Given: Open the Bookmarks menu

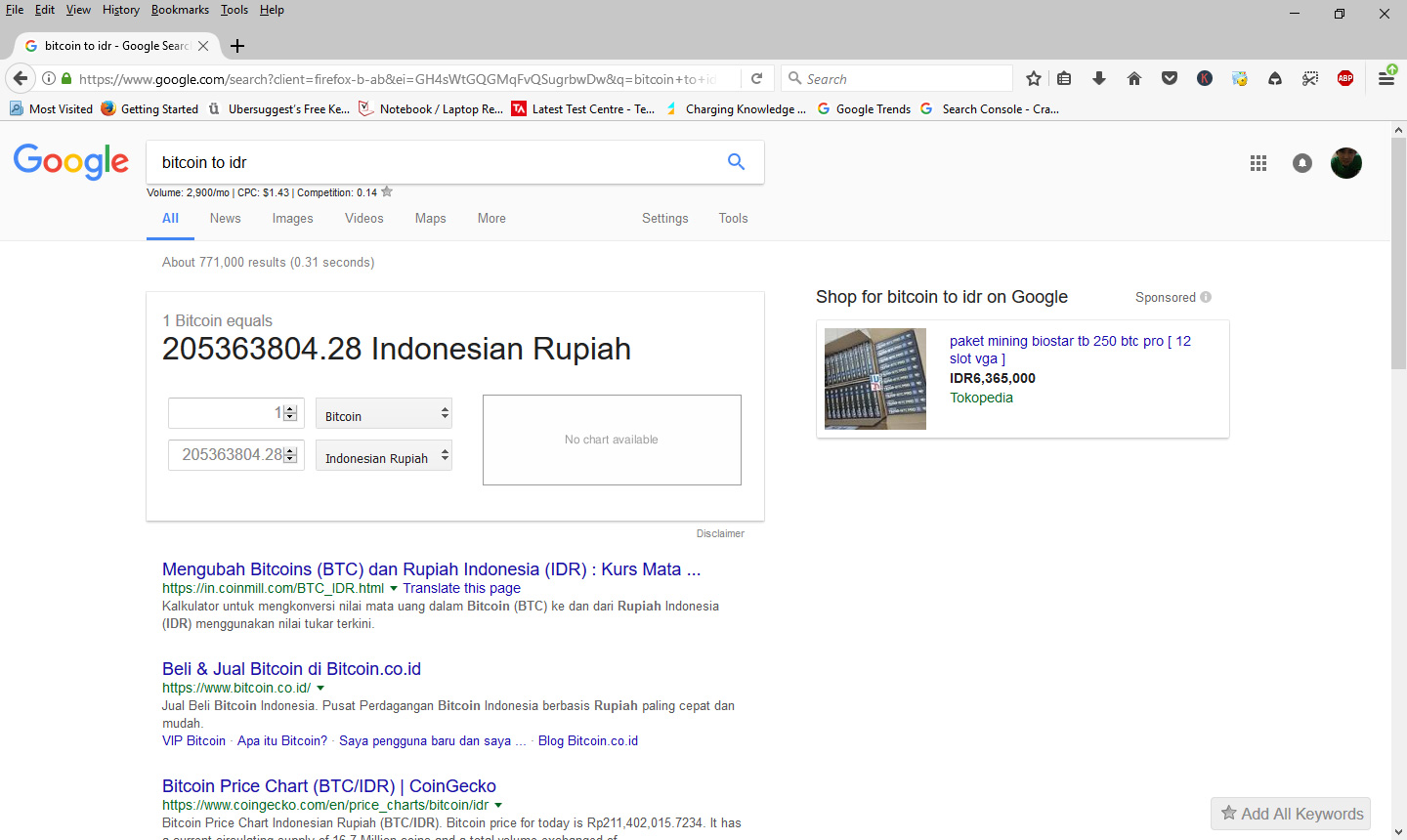Looking at the screenshot, I should click(x=180, y=10).
